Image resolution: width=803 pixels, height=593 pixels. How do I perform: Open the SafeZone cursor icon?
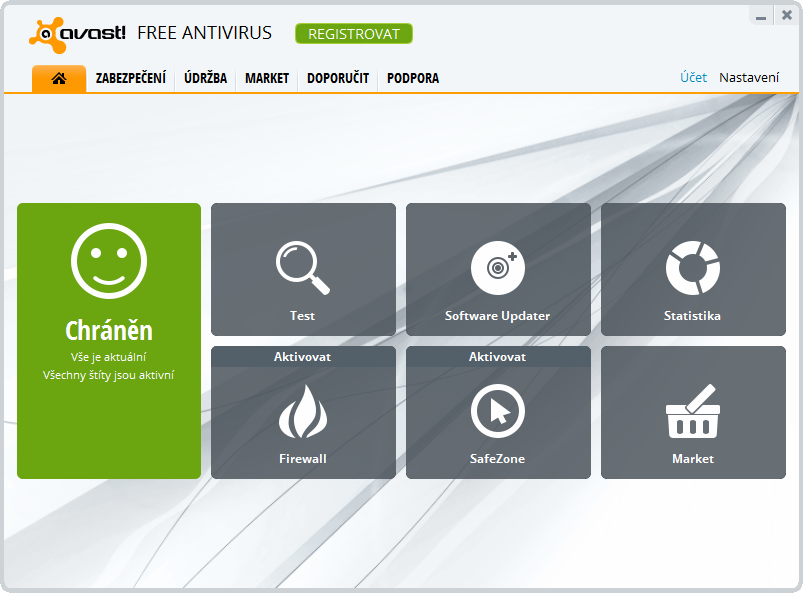coord(498,411)
